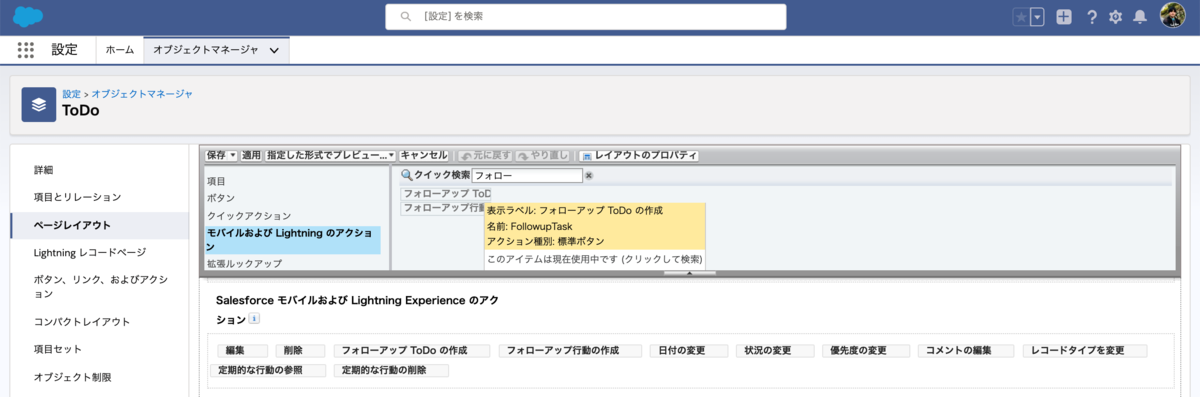The image size is (1200, 397).
Task: Click the コメントの編集 layout action
Action: pyautogui.click(x=966, y=351)
